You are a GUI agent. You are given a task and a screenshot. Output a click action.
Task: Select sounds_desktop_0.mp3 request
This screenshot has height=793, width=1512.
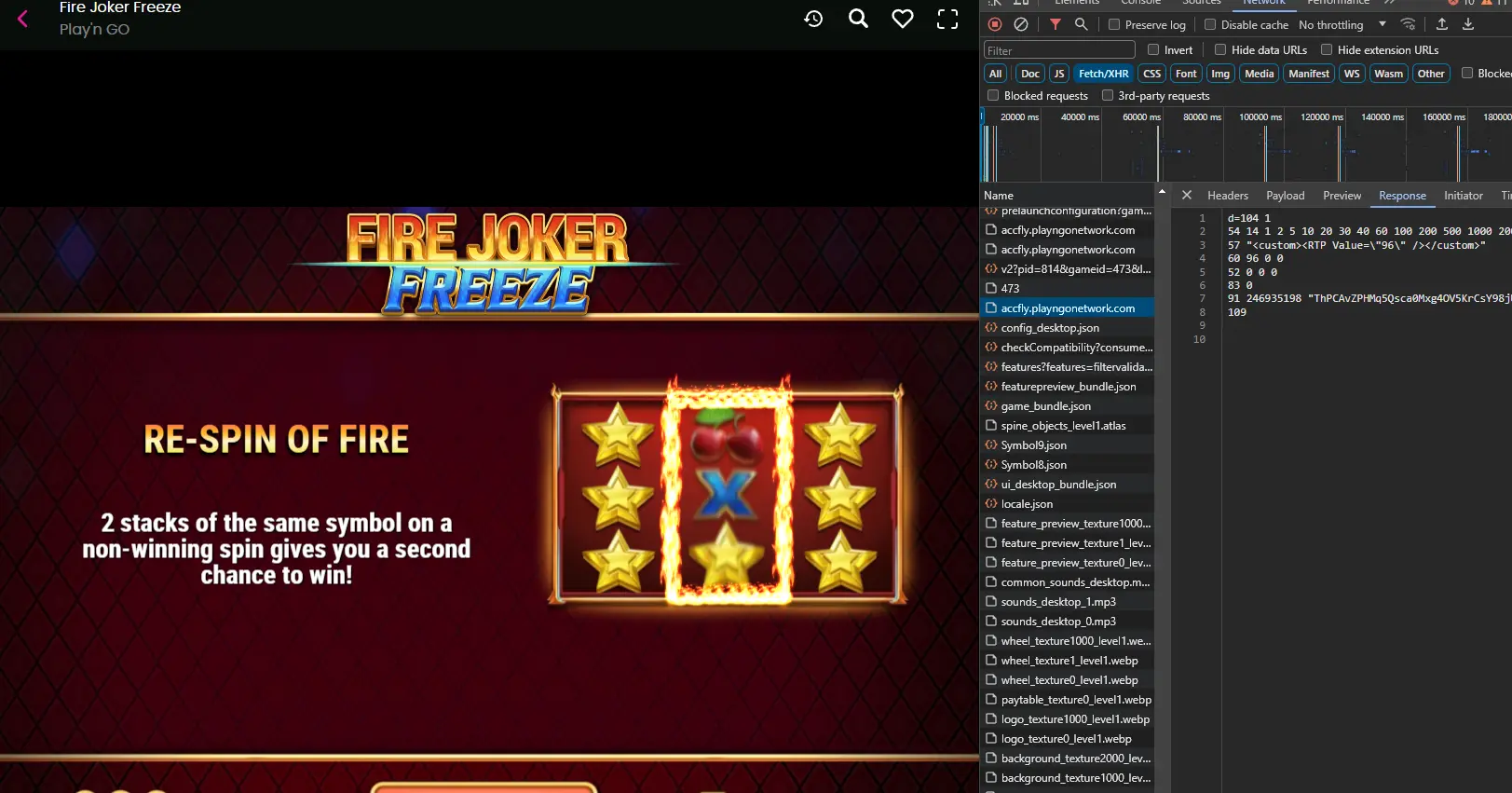1069,622
